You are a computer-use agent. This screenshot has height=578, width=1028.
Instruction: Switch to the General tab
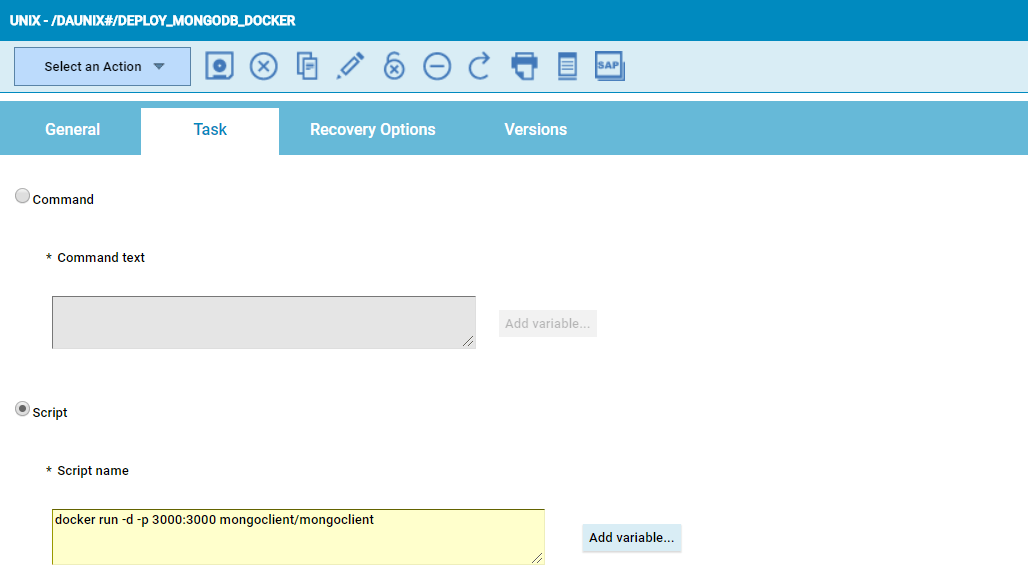pyautogui.click(x=72, y=130)
